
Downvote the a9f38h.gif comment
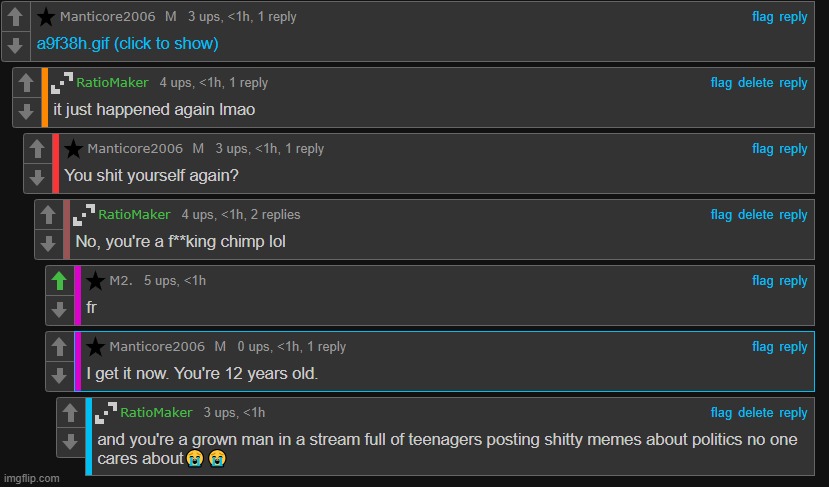[x=14, y=44]
